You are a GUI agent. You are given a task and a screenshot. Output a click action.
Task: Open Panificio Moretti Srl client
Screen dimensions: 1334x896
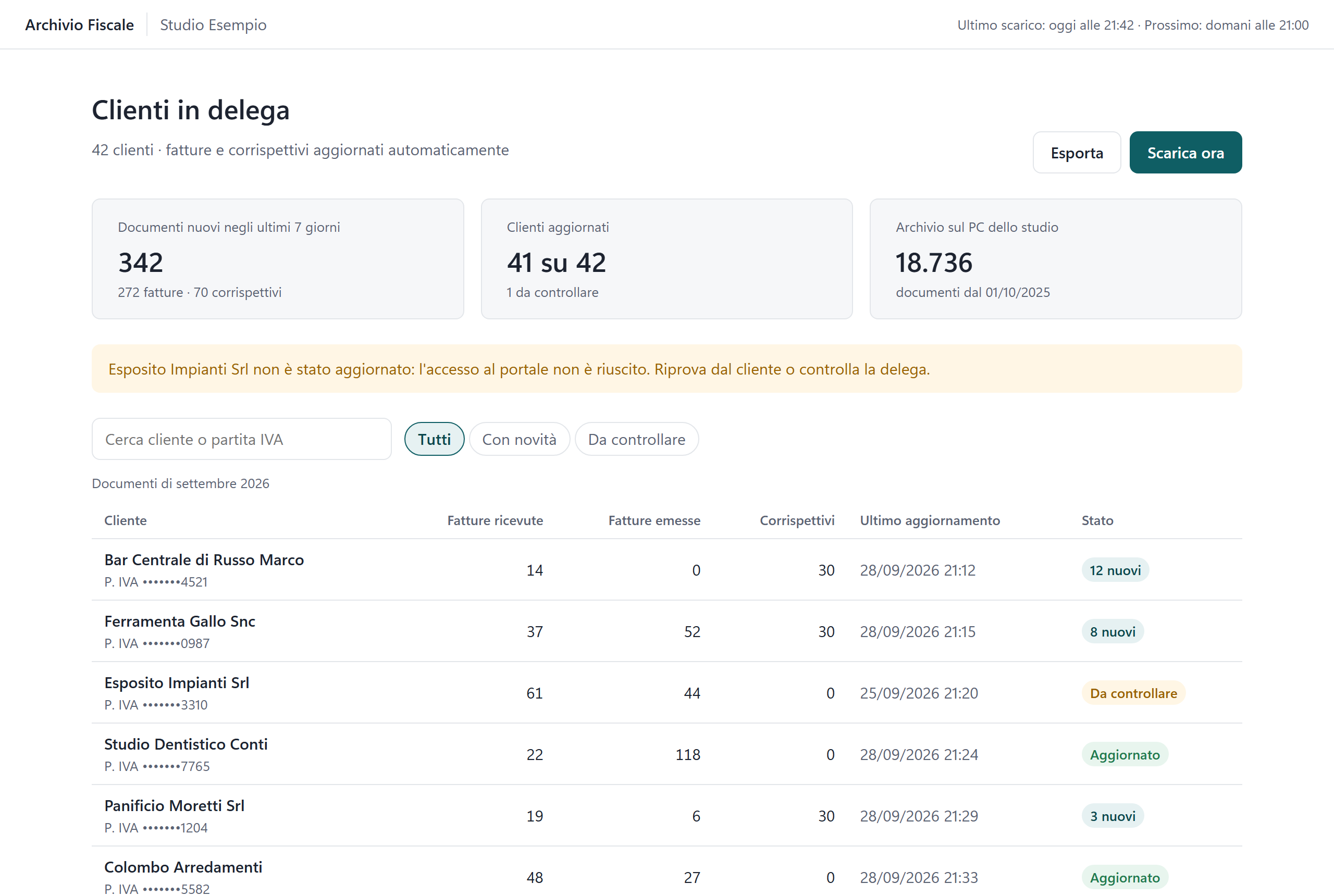pyautogui.click(x=175, y=805)
